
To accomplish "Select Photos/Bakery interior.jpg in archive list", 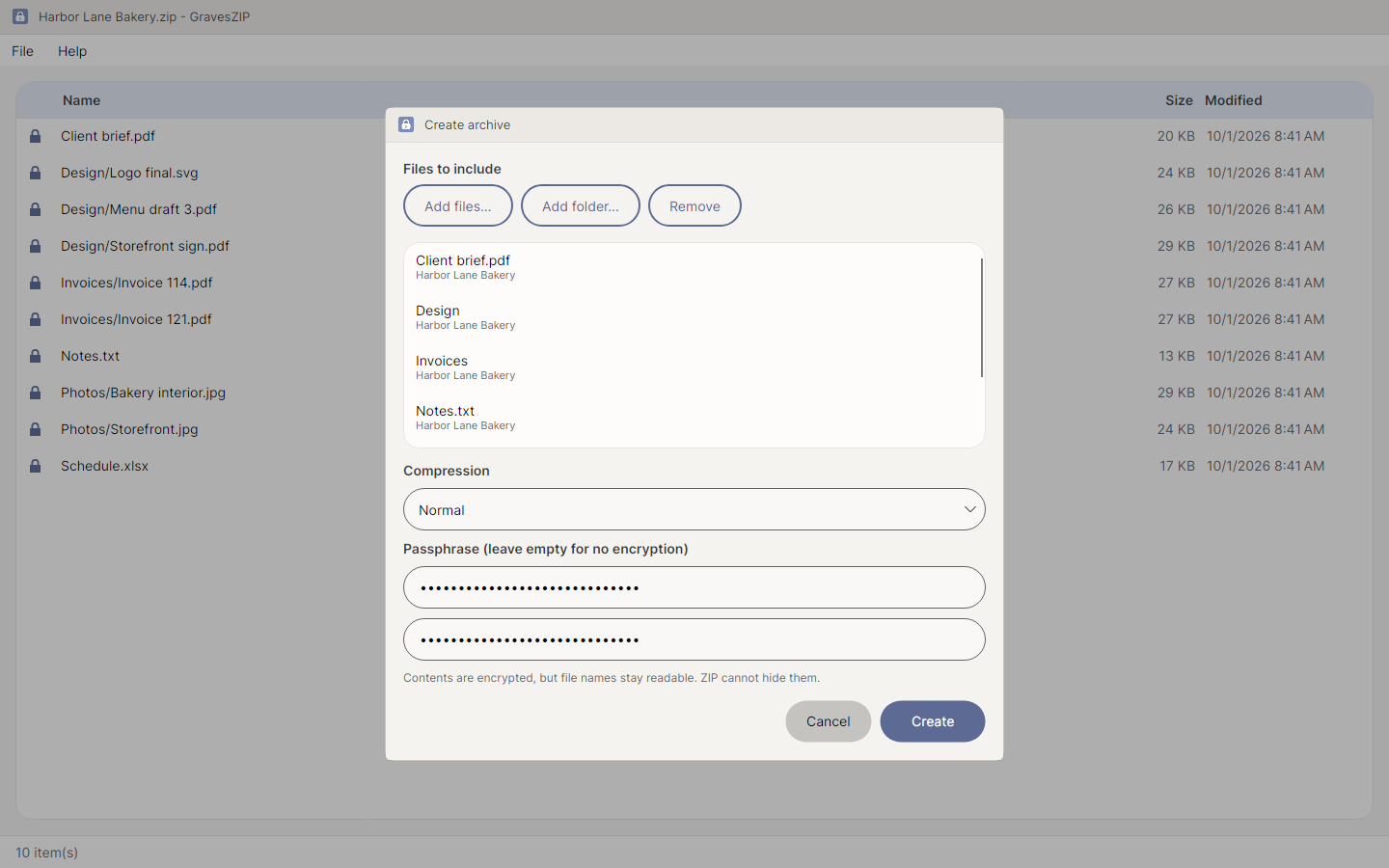I will point(694,393).
